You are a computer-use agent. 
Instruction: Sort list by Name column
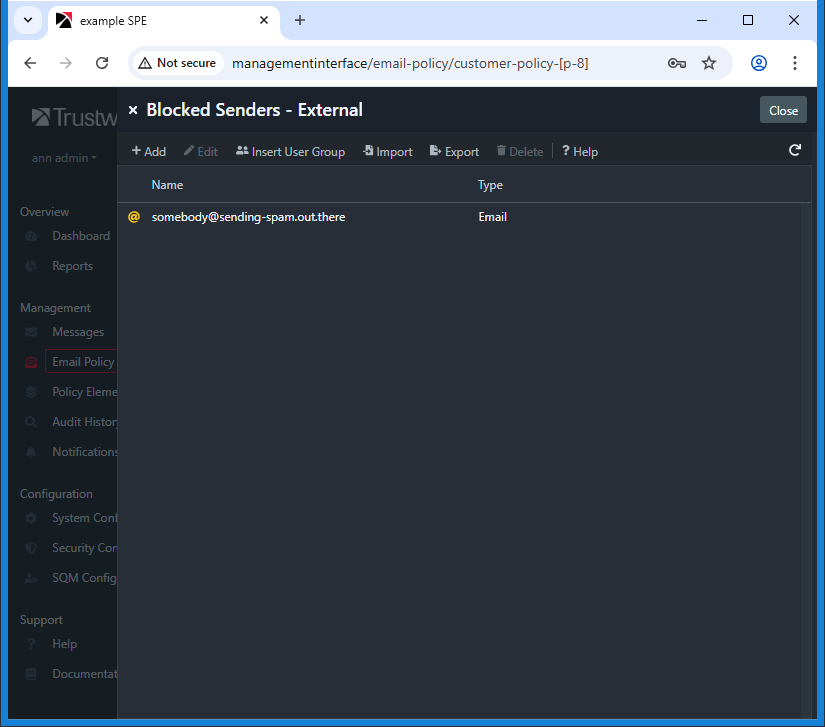point(167,185)
